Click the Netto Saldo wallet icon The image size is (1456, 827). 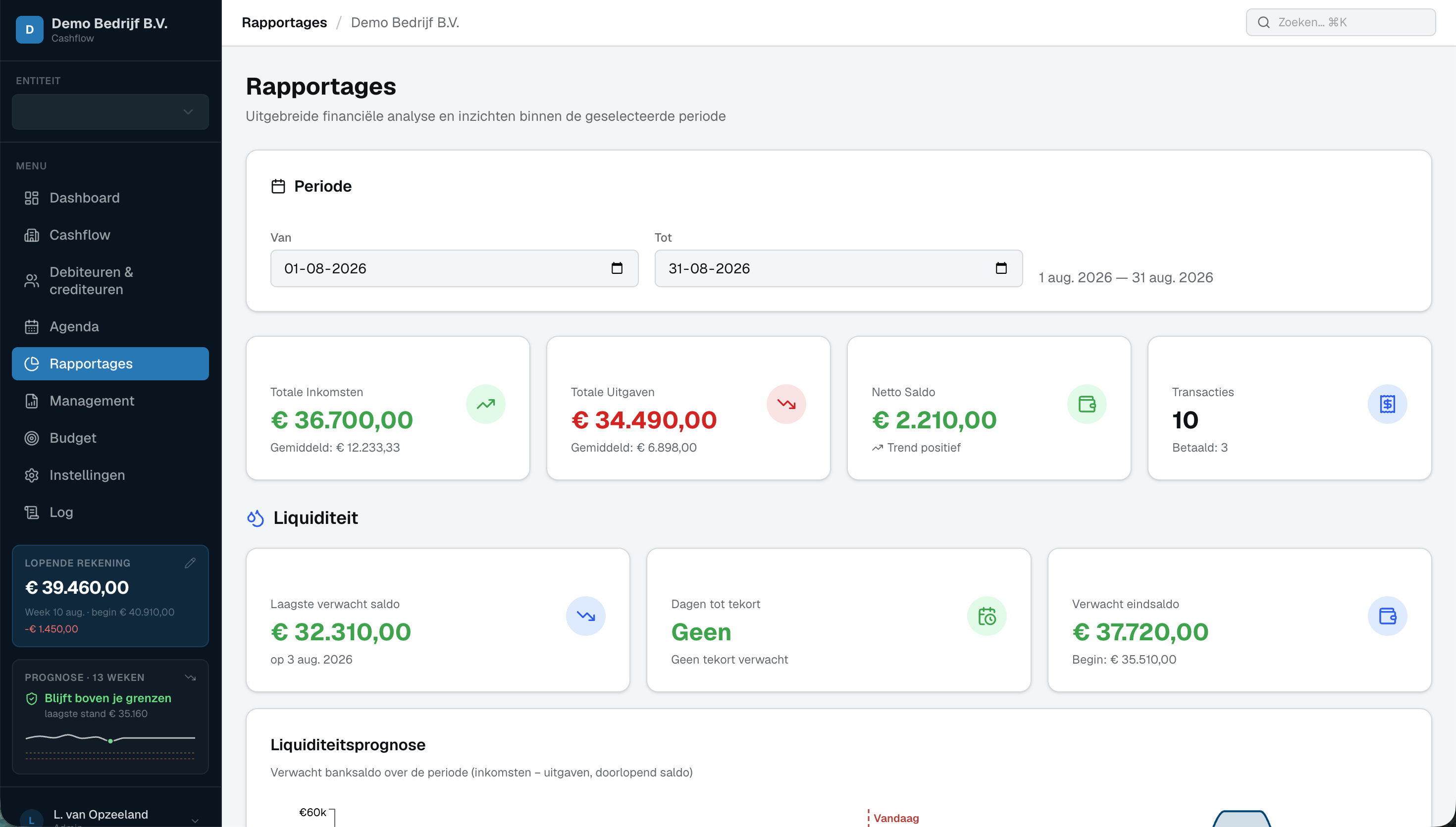coord(1087,404)
